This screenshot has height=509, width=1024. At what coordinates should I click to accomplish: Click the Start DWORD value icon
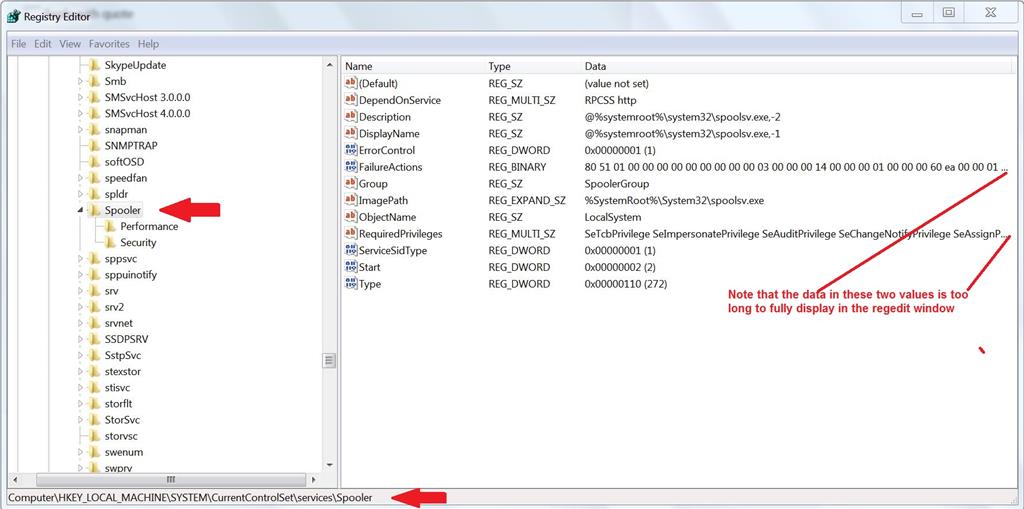351,267
